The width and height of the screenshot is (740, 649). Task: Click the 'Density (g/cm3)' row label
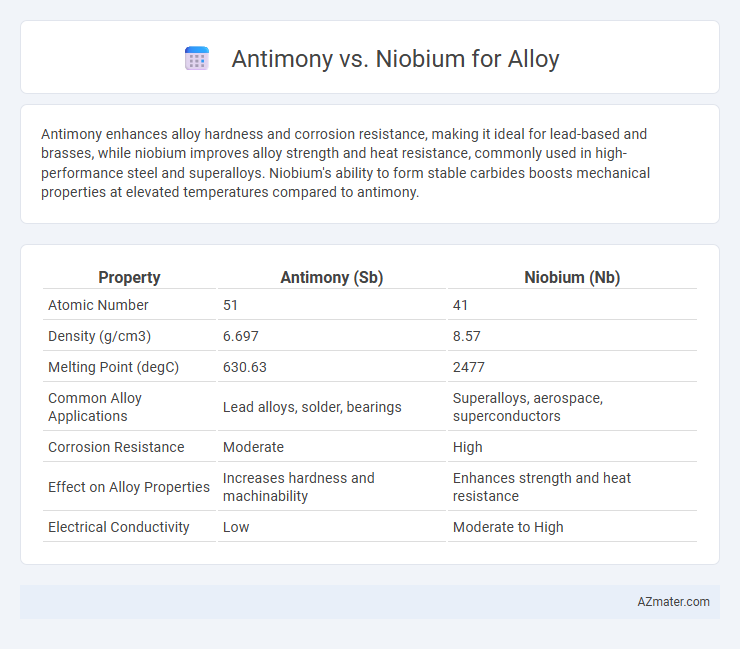100,336
